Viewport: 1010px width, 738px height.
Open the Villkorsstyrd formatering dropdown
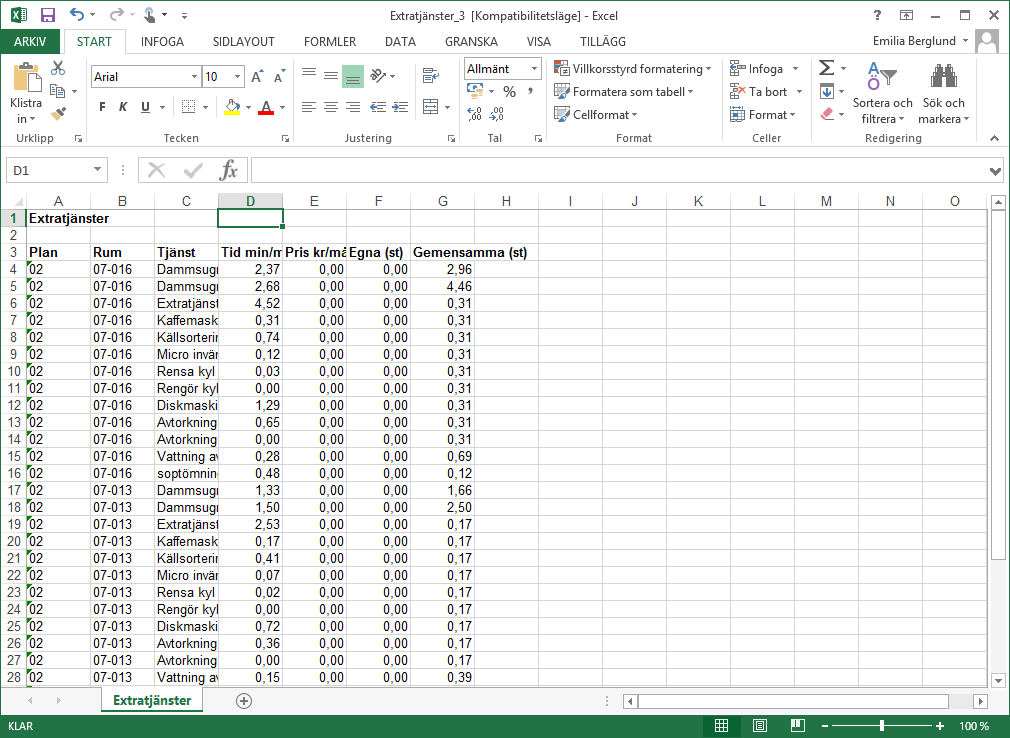pos(632,69)
